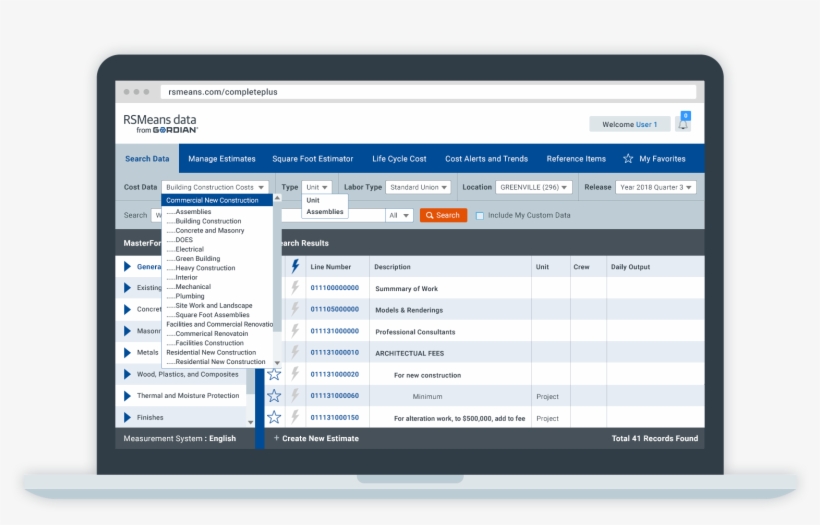Open line number 011131000150 link
The image size is (820, 525).
(x=335, y=417)
